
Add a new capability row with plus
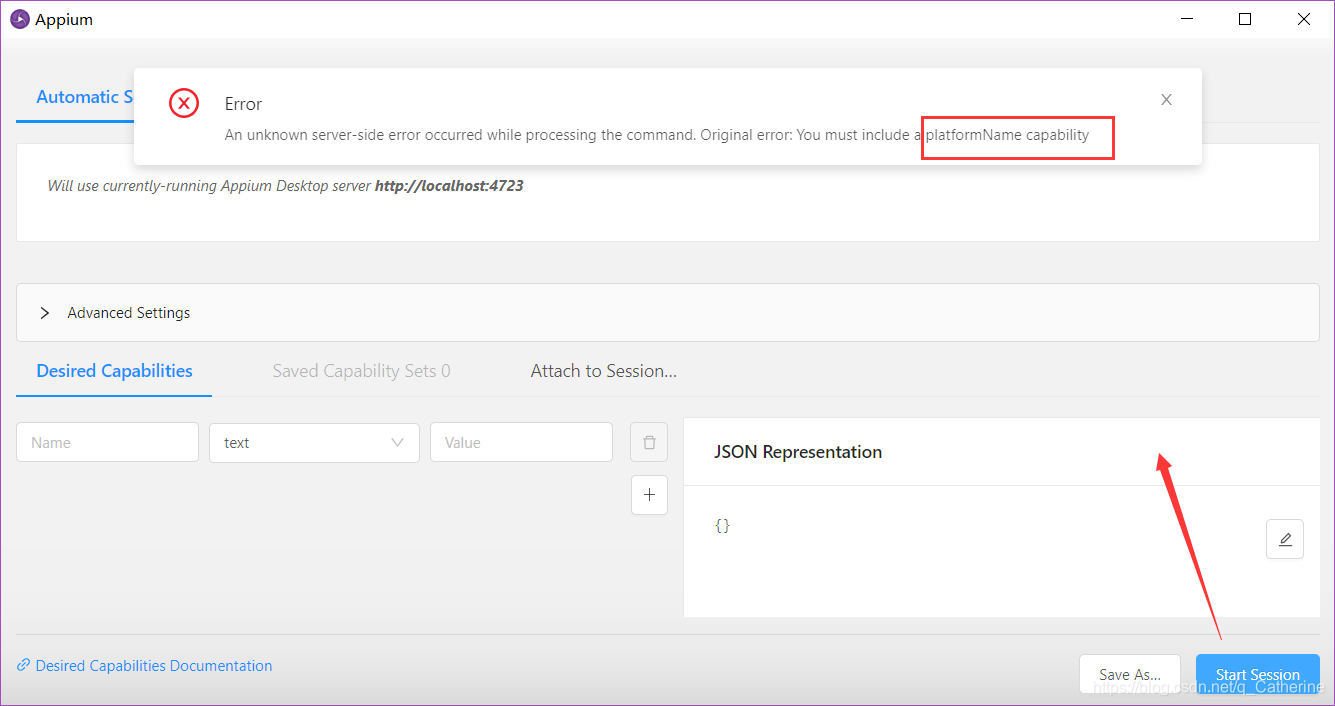649,494
